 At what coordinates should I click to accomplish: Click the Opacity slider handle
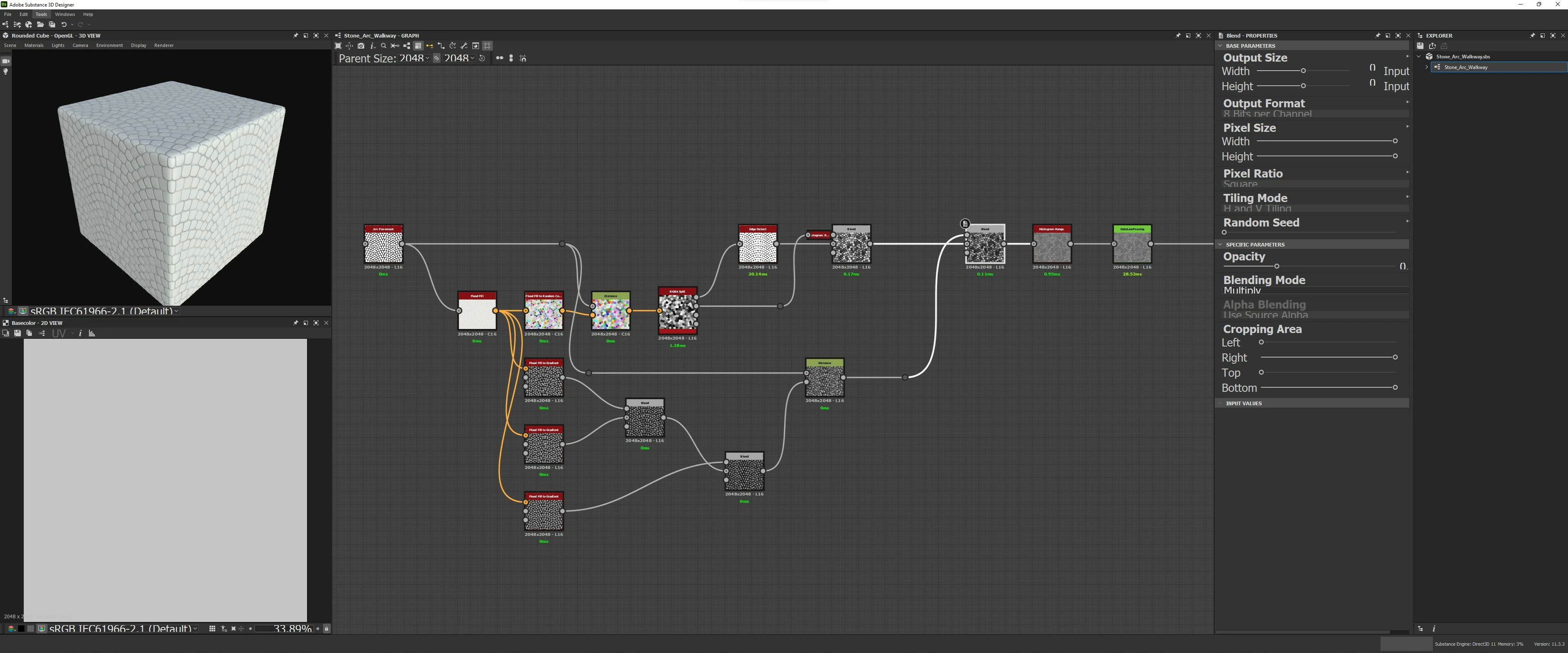(x=1276, y=266)
